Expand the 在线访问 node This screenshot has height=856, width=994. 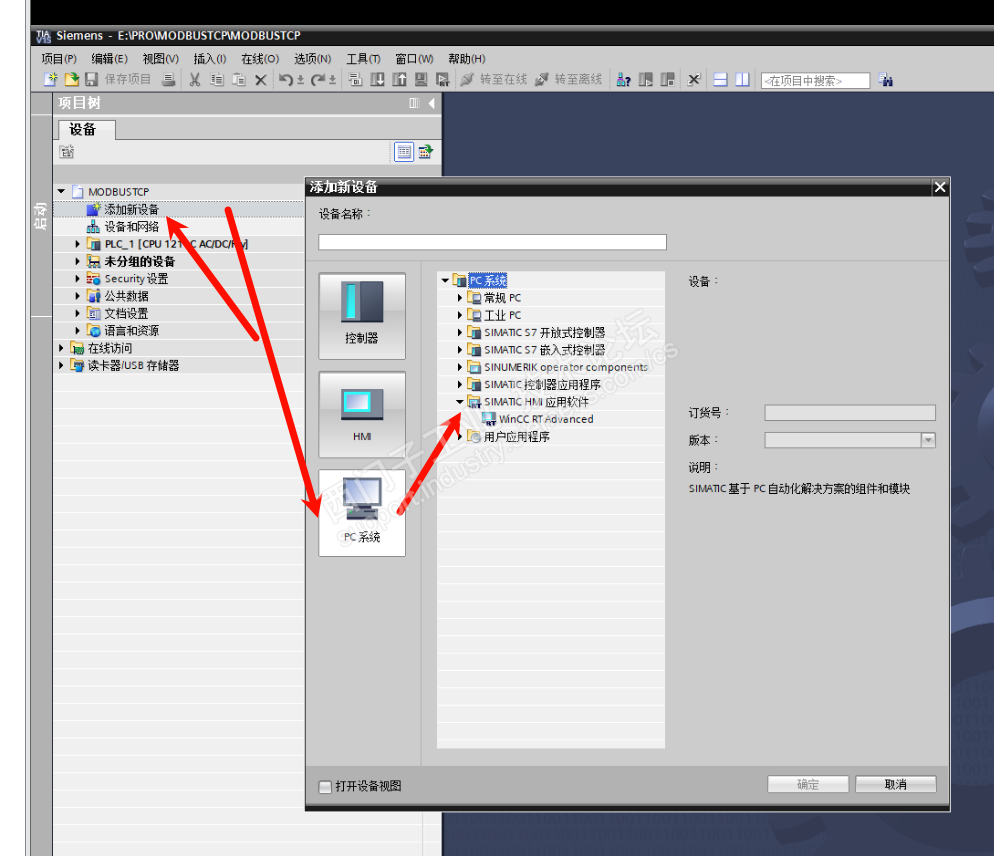tap(61, 347)
